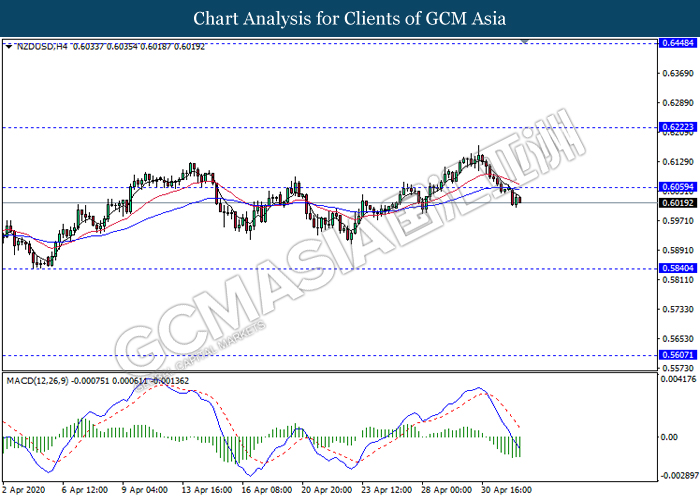Click the chart shift triangle marker at top
The height and width of the screenshot is (500, 700).
[525, 41]
